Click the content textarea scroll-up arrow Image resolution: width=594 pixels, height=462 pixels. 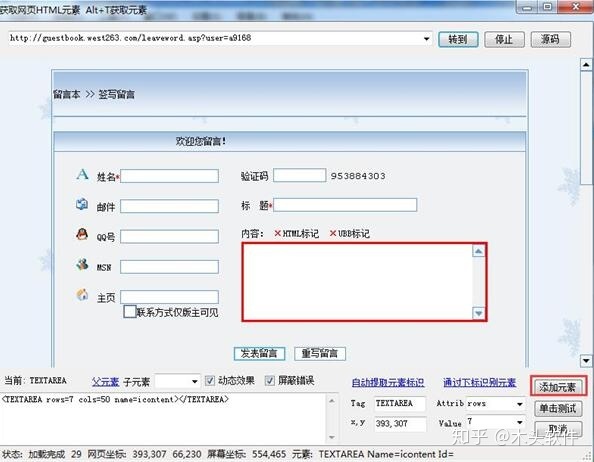478,251
